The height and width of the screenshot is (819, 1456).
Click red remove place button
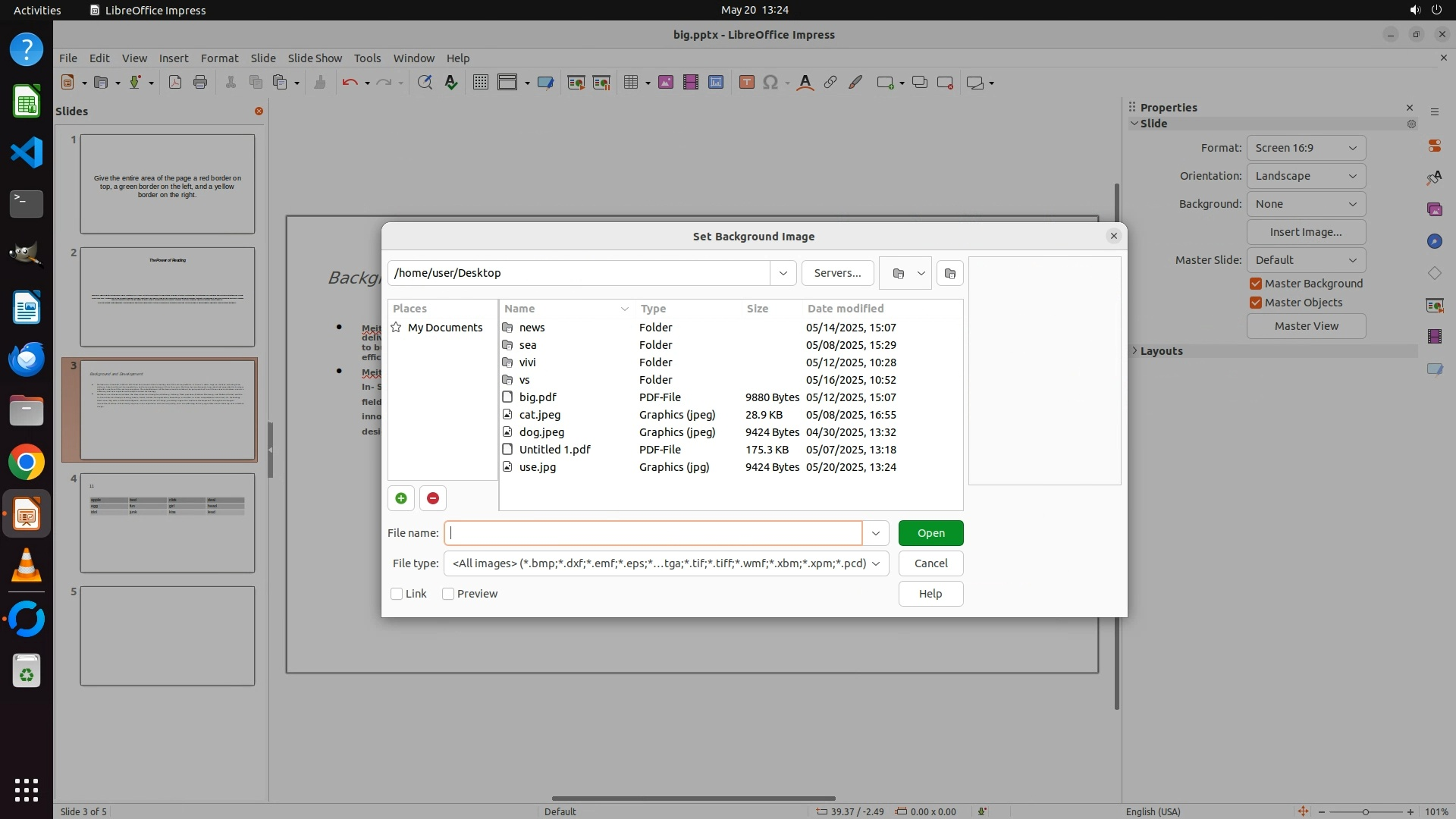[x=433, y=498]
